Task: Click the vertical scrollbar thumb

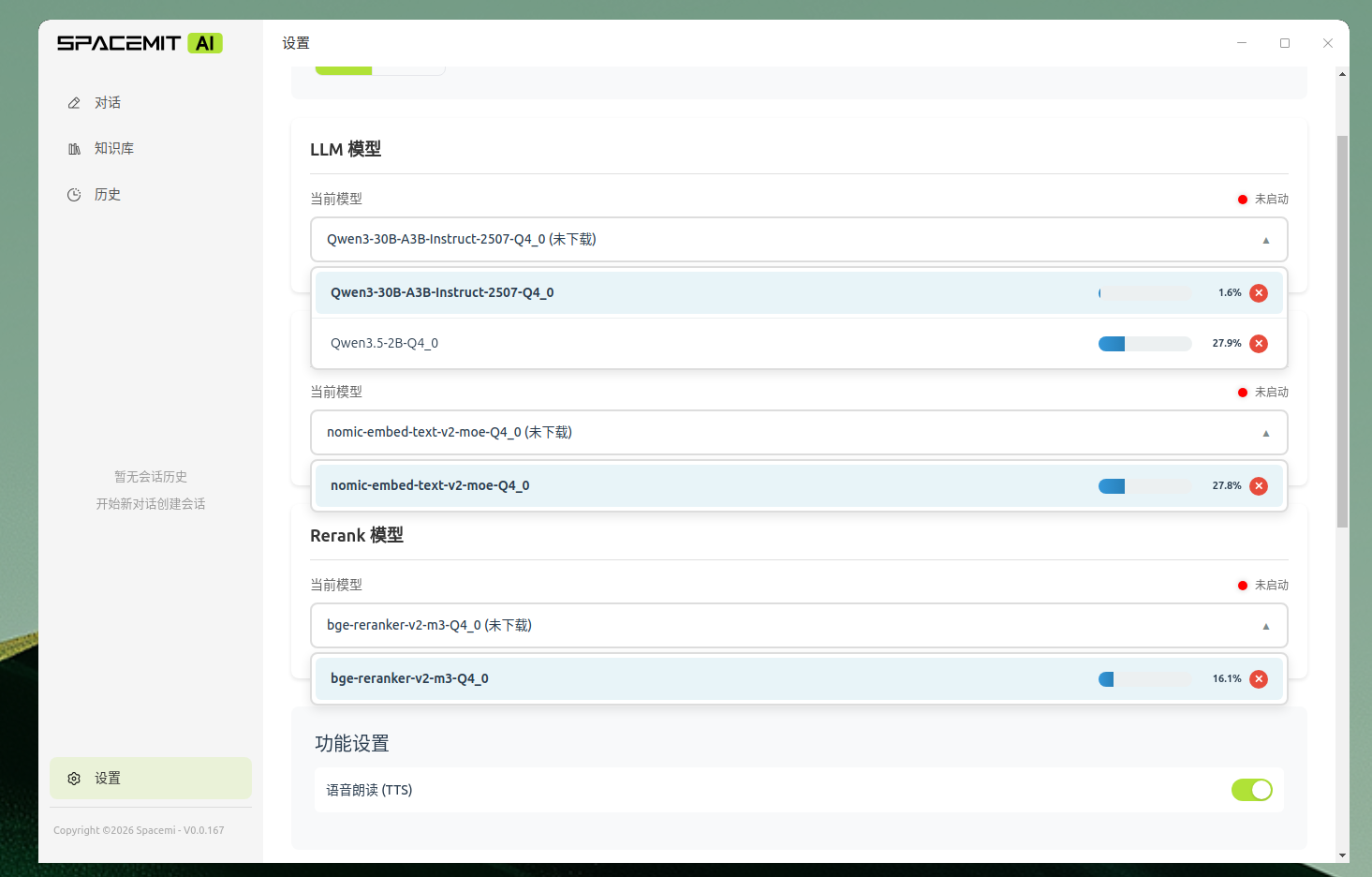Action: (x=1342, y=332)
